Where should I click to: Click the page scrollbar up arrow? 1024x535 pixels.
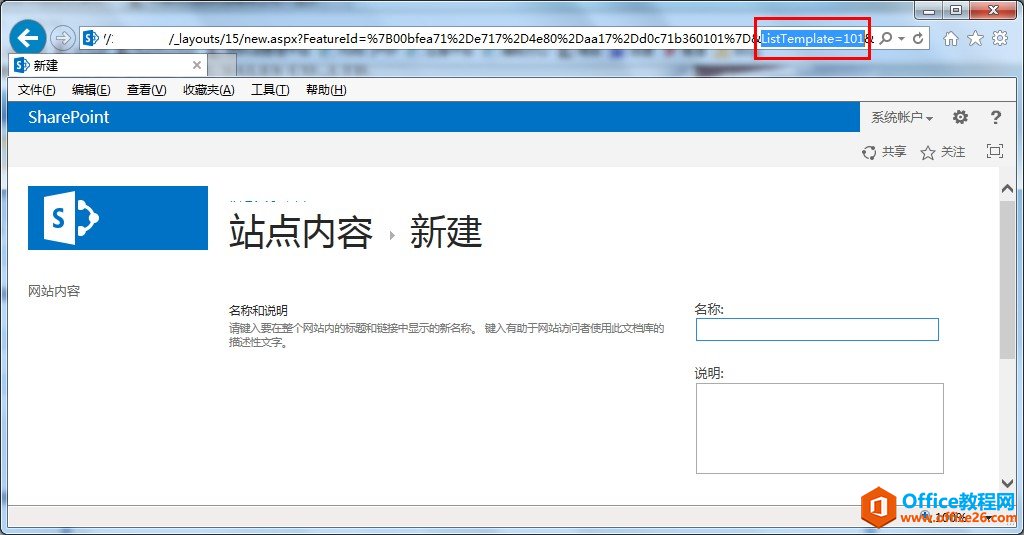[x=1007, y=188]
